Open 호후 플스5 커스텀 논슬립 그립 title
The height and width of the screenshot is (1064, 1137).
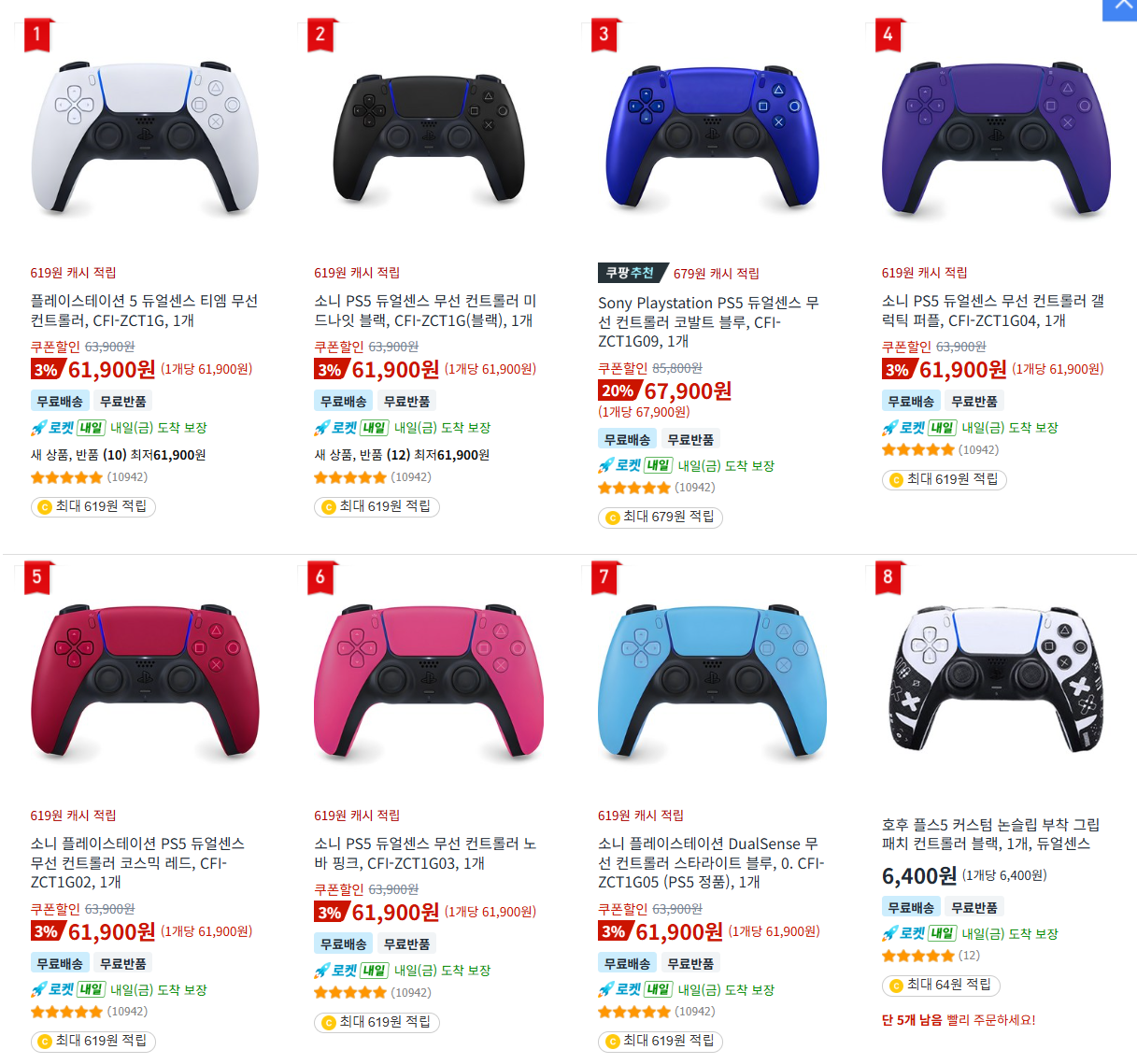click(x=990, y=834)
